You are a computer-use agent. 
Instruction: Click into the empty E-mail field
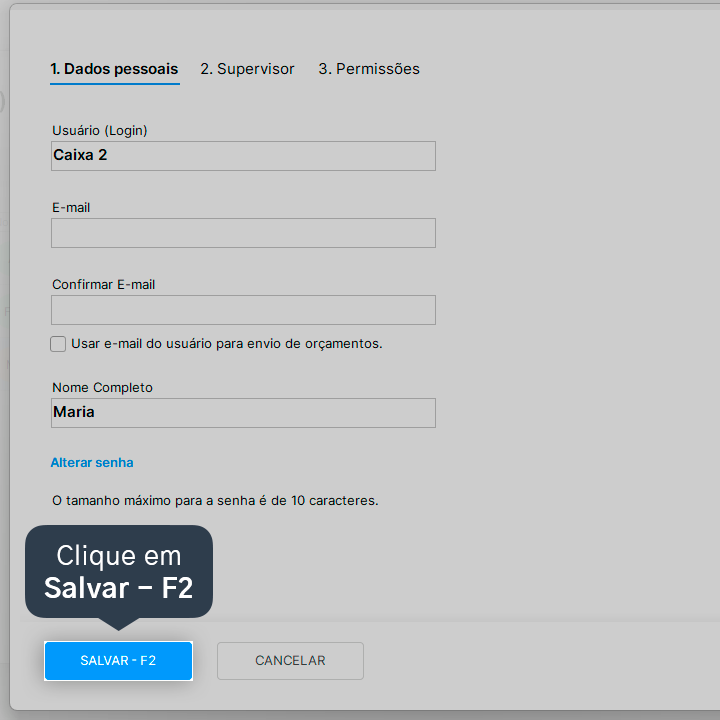(243, 233)
